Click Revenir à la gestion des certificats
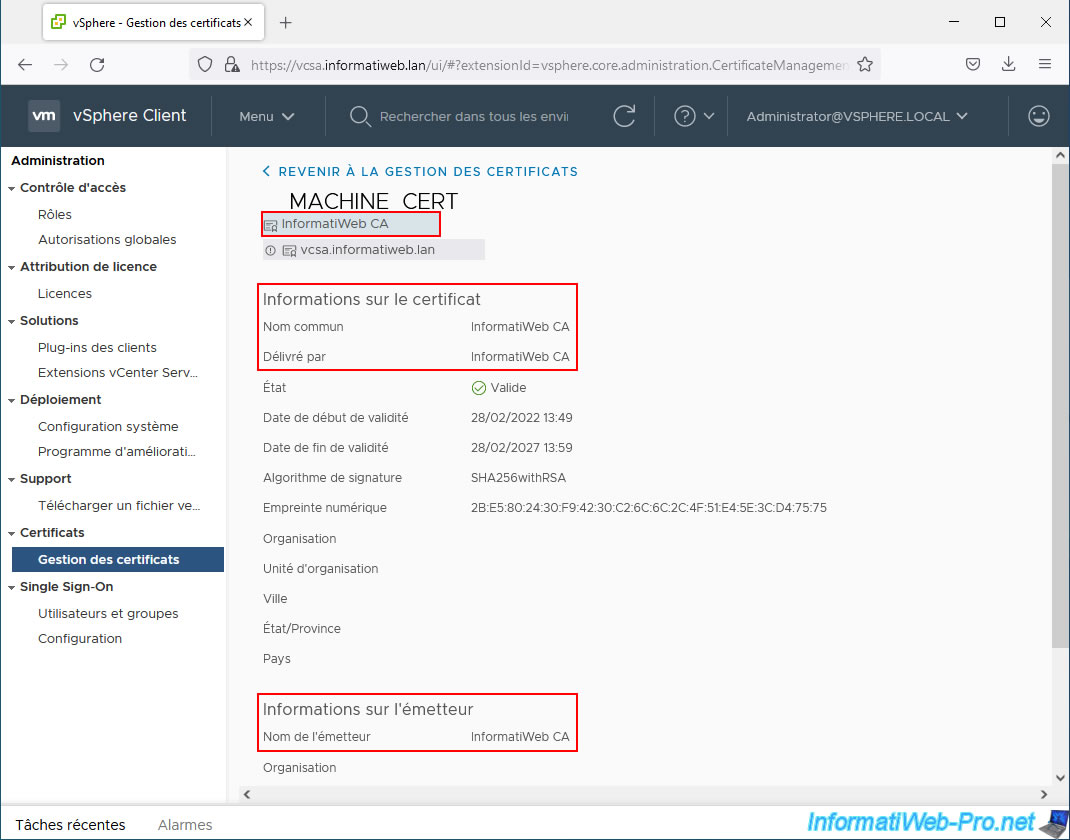1070x840 pixels. click(x=427, y=171)
